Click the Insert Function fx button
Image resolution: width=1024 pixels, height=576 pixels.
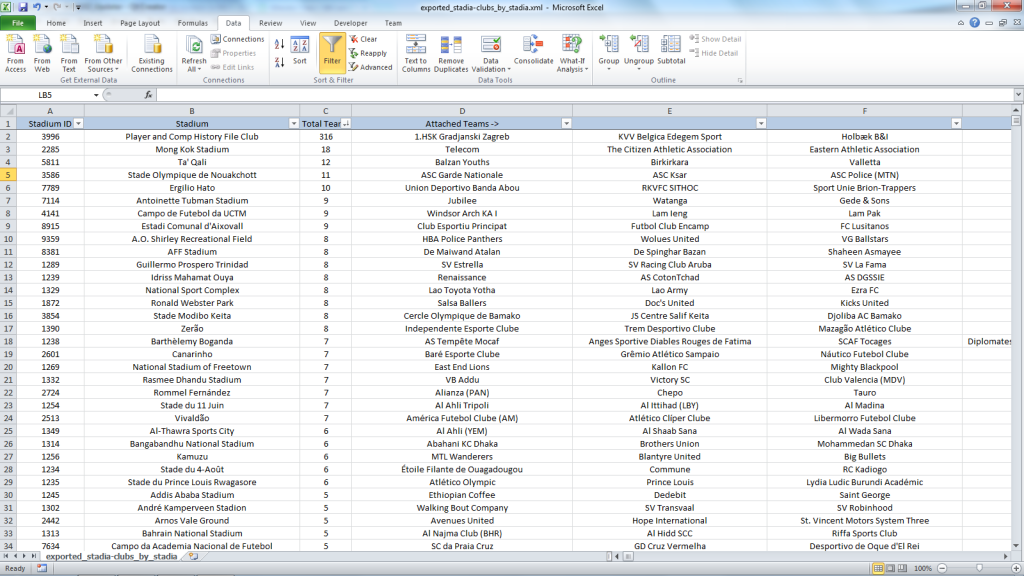[x=148, y=95]
